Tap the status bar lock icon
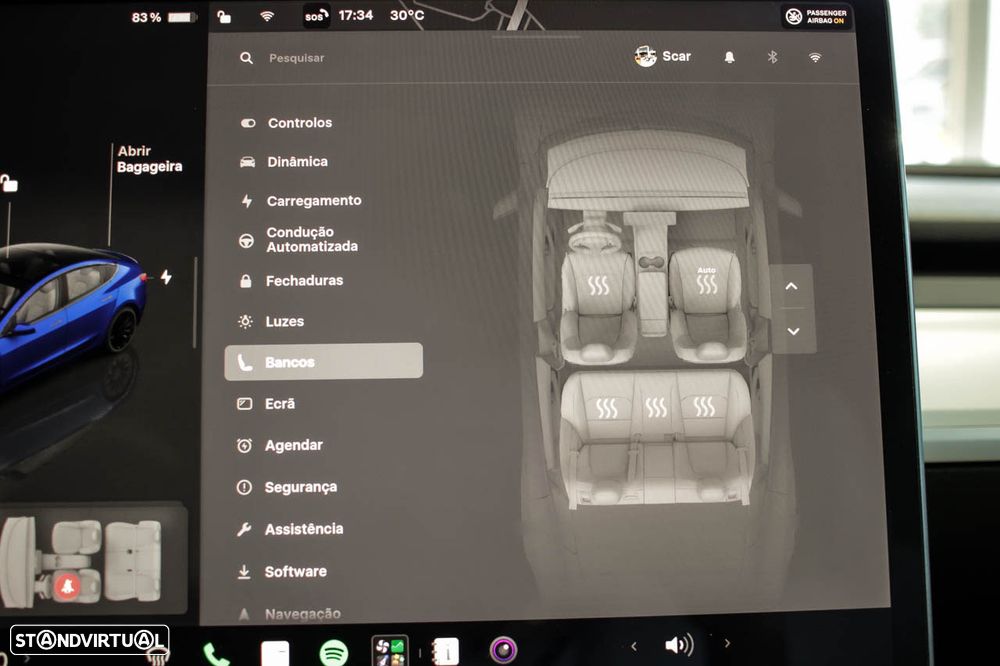 [224, 16]
